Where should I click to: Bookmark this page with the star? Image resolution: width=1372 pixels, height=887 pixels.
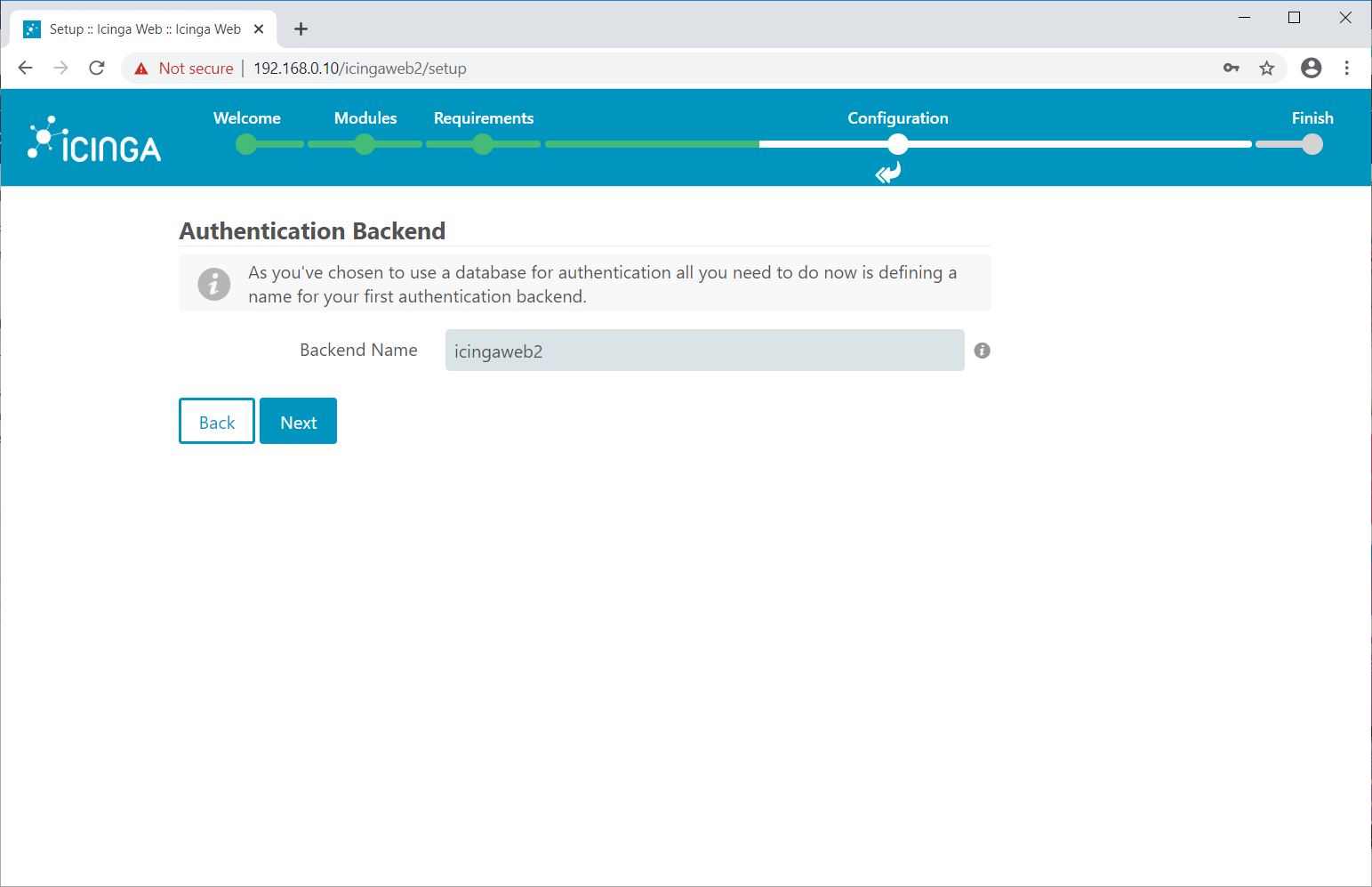click(1267, 68)
